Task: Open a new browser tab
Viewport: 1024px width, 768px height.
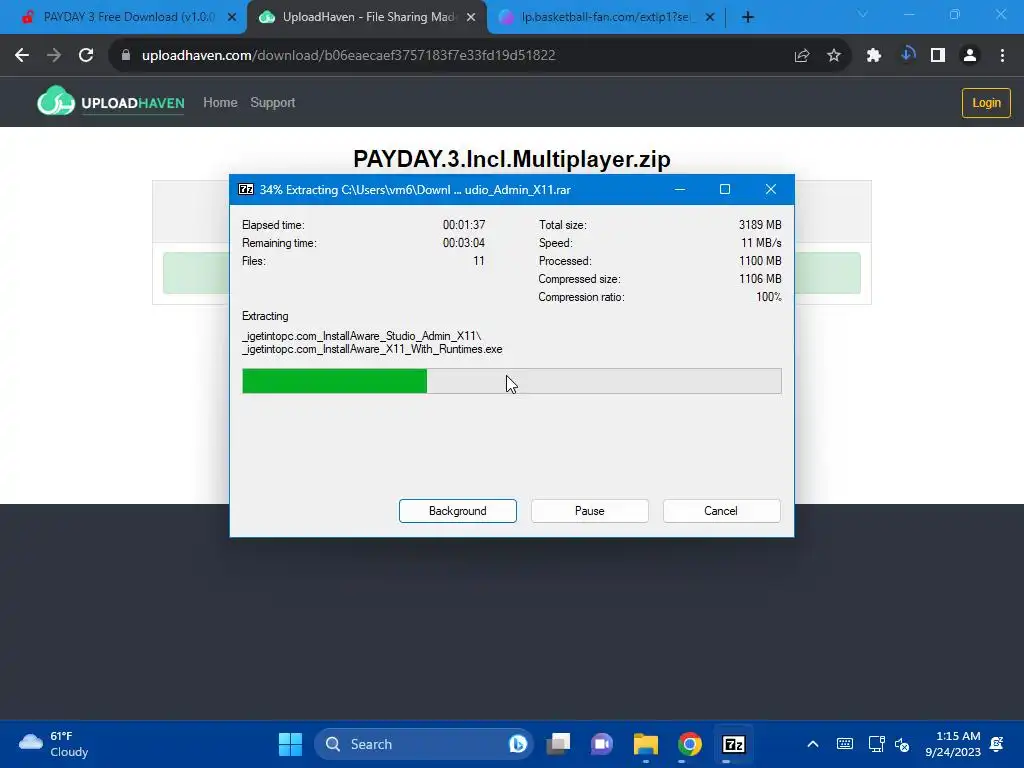Action: [x=748, y=18]
